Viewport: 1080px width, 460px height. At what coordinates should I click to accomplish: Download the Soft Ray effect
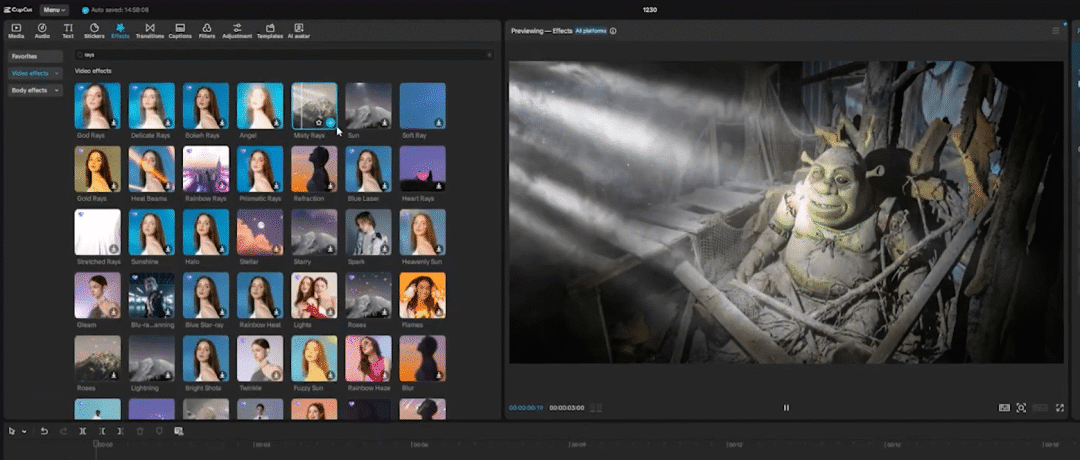439,123
